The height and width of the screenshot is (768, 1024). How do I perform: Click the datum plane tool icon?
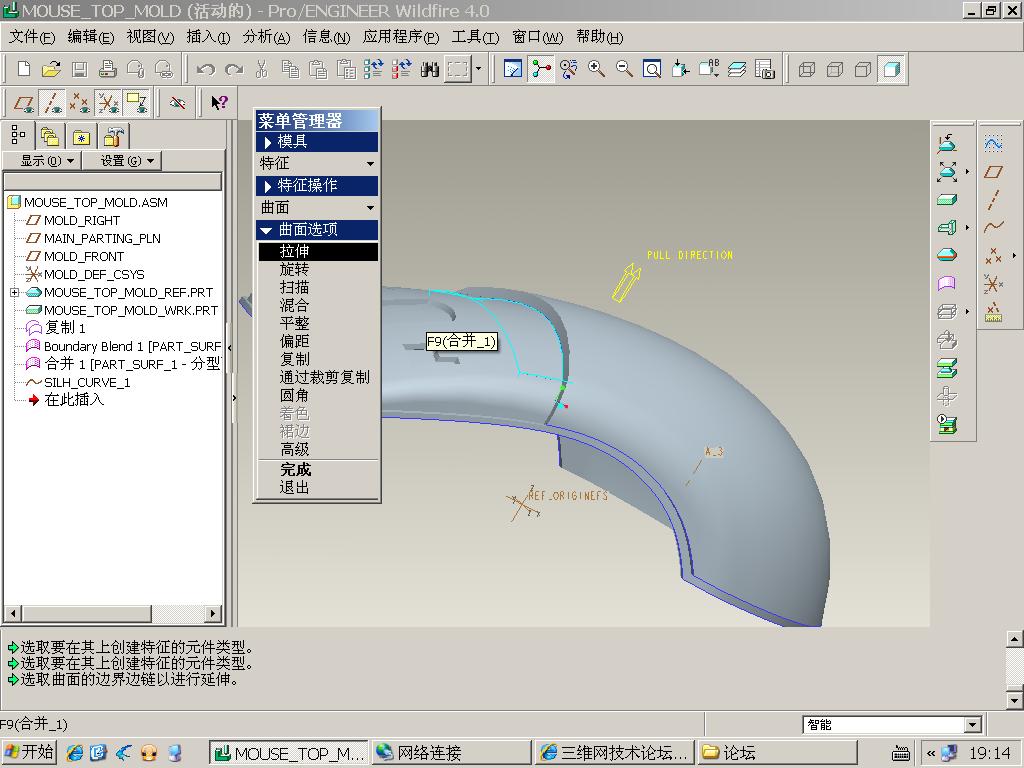[993, 172]
